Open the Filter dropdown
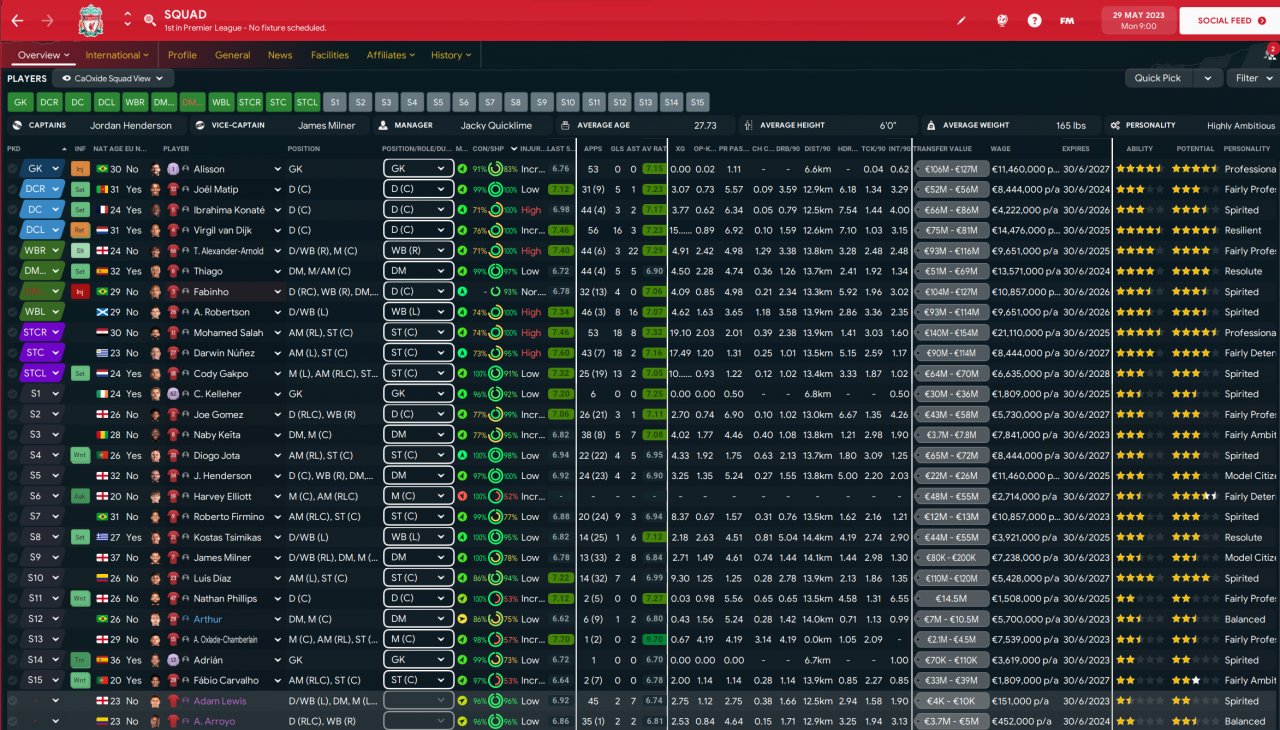The height and width of the screenshot is (730, 1280). tap(1253, 78)
